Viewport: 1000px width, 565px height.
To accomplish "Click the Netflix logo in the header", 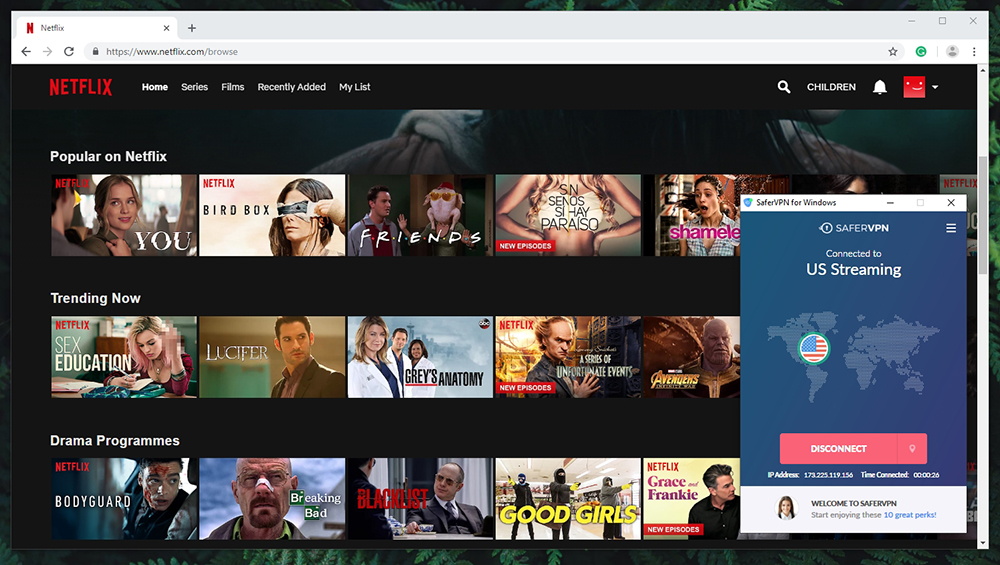I will pyautogui.click(x=81, y=87).
